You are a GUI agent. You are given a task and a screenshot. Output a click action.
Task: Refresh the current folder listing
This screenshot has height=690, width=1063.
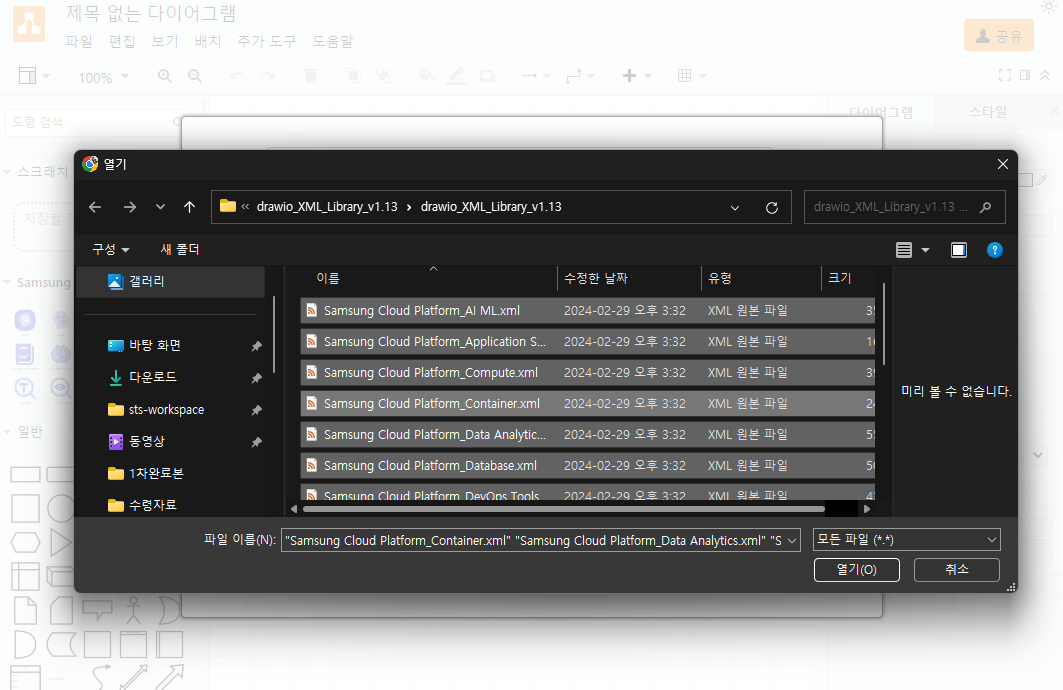point(771,207)
